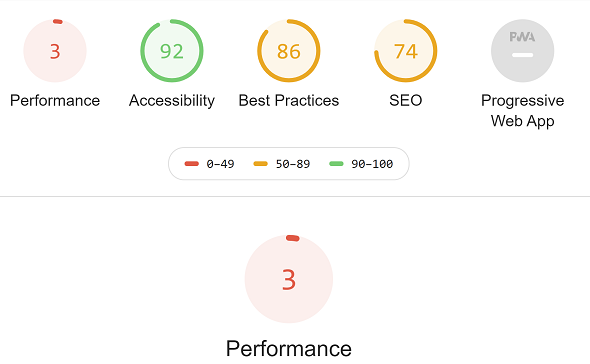Click the 50-89 range text
The height and width of the screenshot is (364, 590).
[293, 164]
